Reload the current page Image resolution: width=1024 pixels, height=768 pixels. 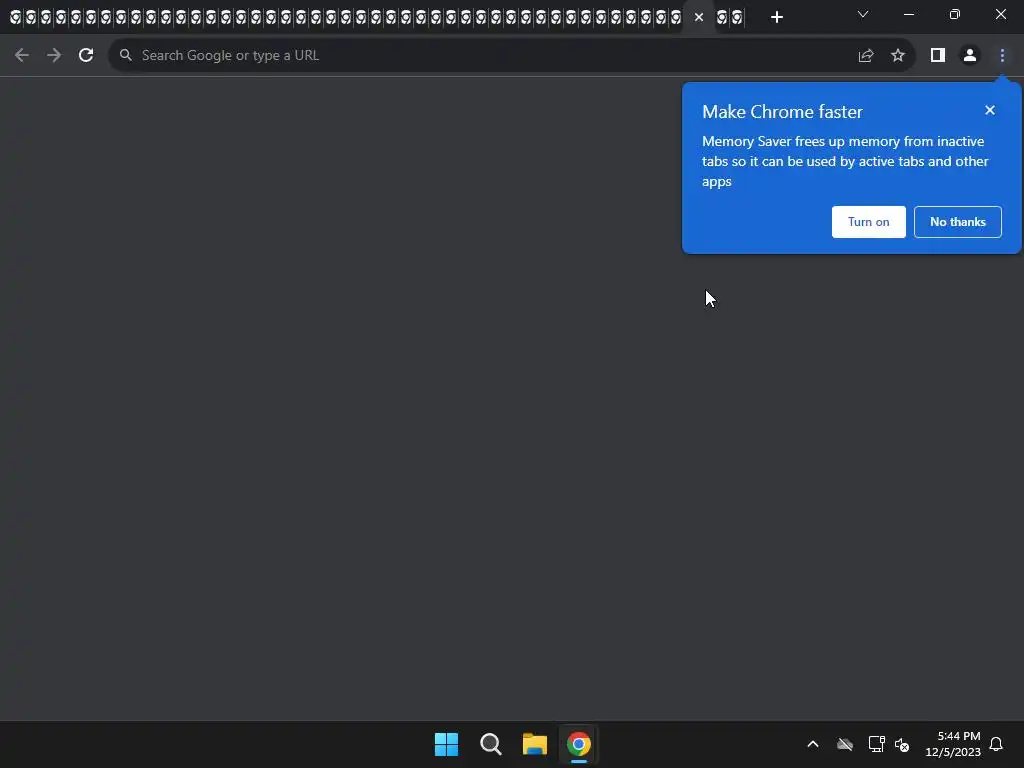[86, 56]
